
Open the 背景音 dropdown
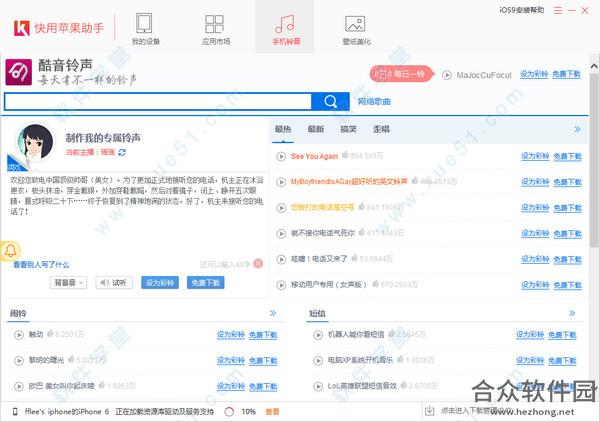(x=68, y=283)
